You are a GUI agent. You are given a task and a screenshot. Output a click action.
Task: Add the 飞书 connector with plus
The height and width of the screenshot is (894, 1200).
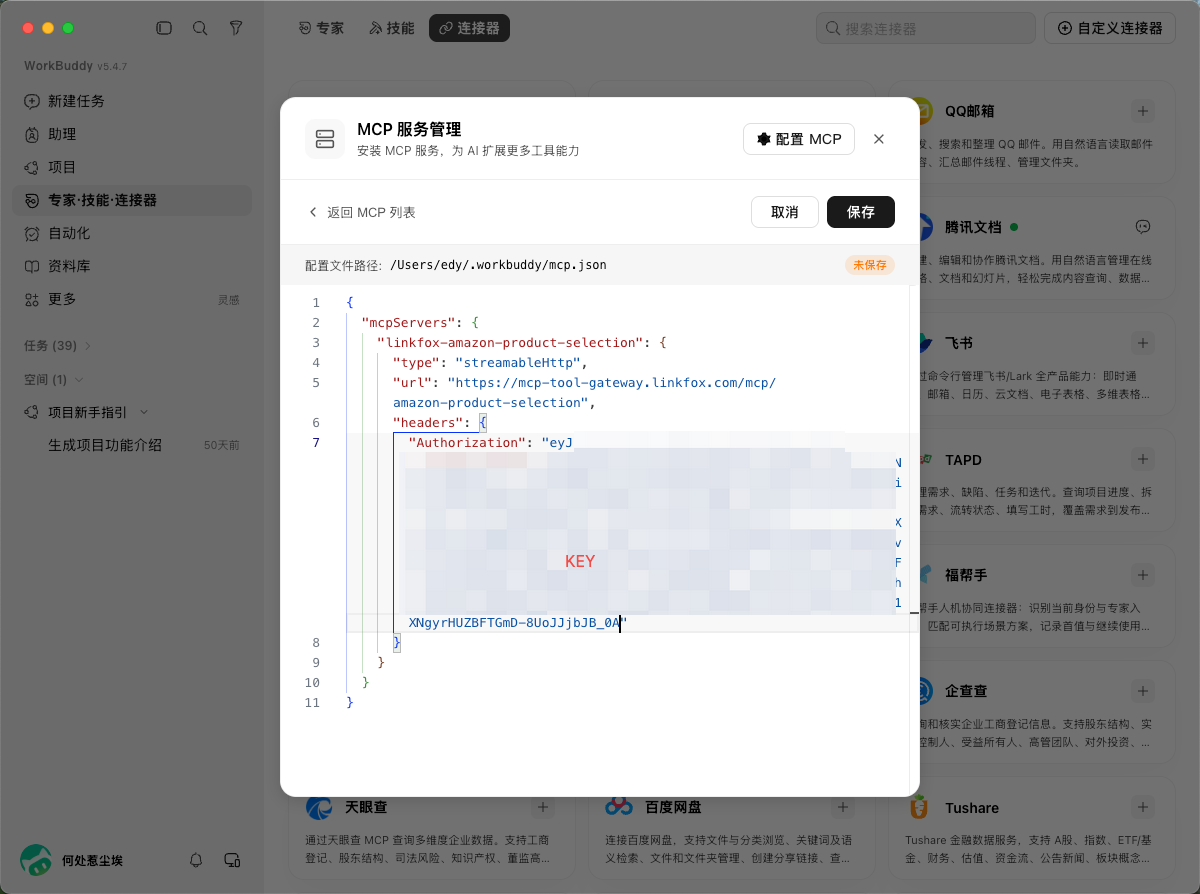coord(1143,343)
